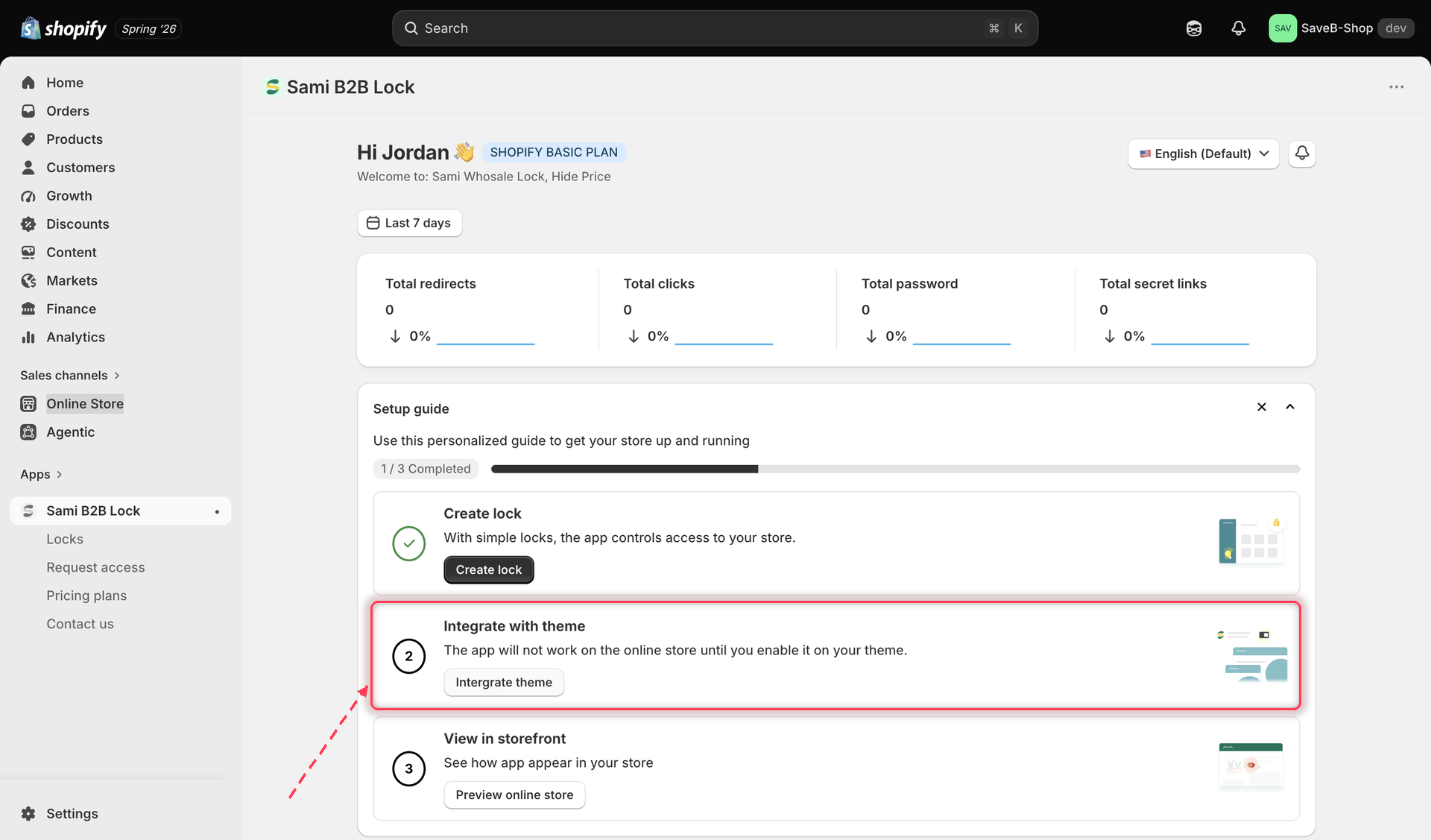
Task: Click the Sami B2B Lock sidebar icon
Action: [28, 511]
